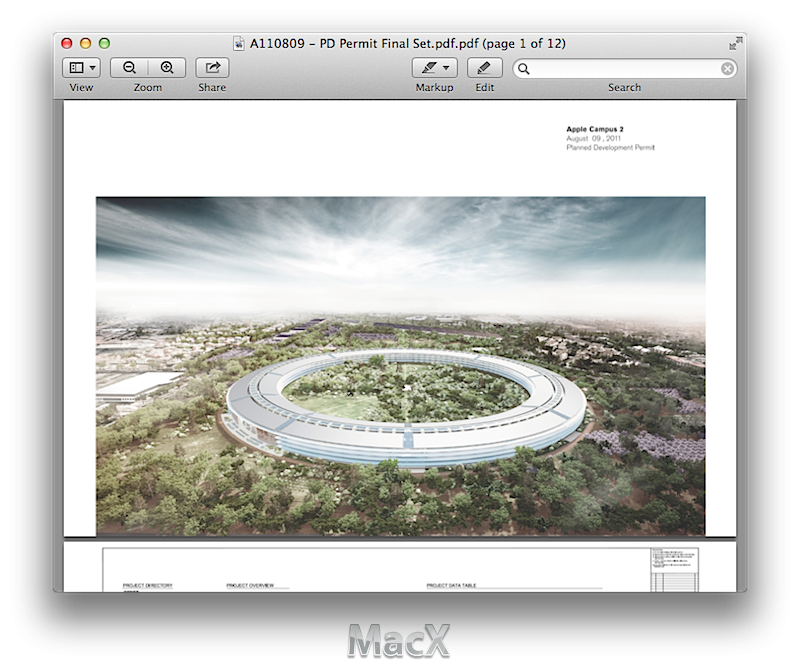
Task: Select the second page preview at window bottom
Action: tap(400, 568)
